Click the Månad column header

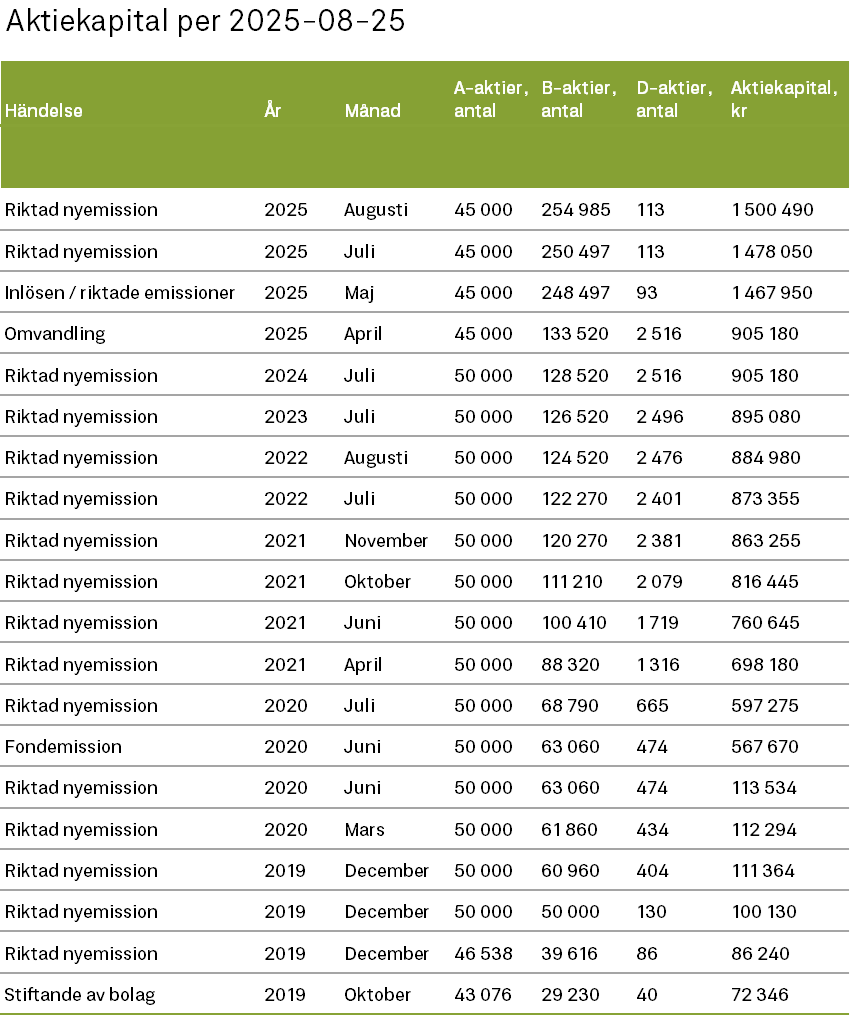(x=372, y=111)
